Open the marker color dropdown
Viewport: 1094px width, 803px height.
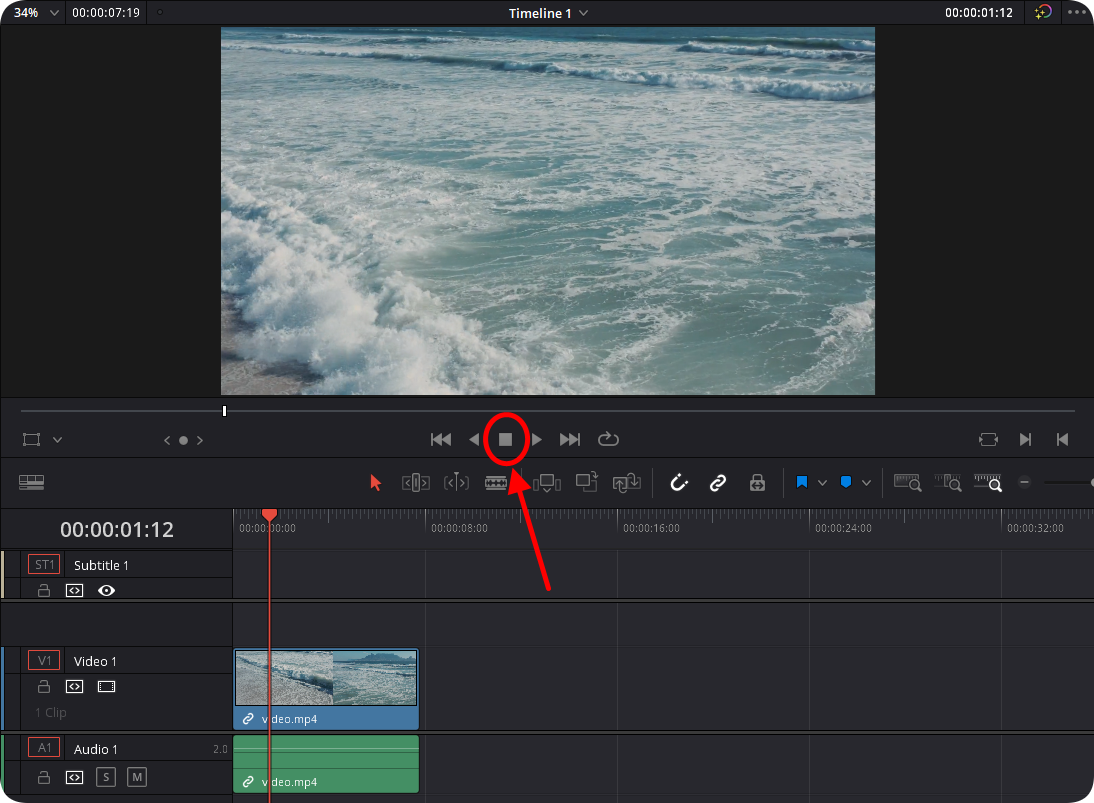click(866, 483)
